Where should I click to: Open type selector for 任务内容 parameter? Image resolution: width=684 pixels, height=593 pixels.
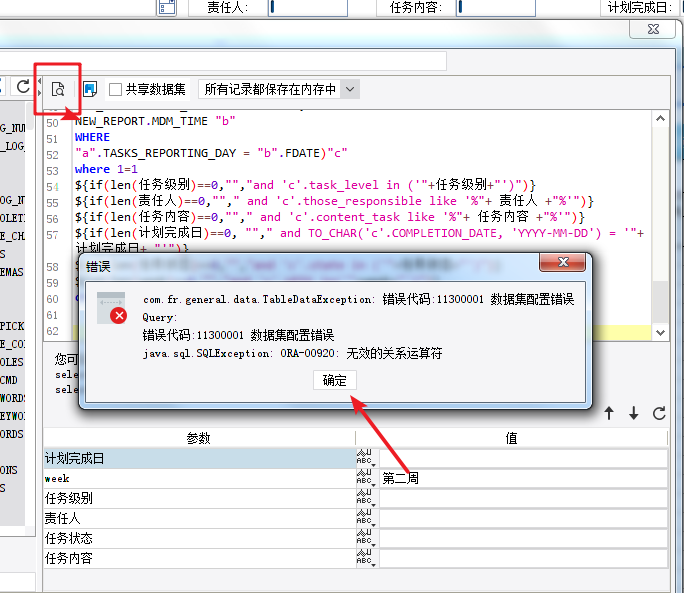point(366,559)
